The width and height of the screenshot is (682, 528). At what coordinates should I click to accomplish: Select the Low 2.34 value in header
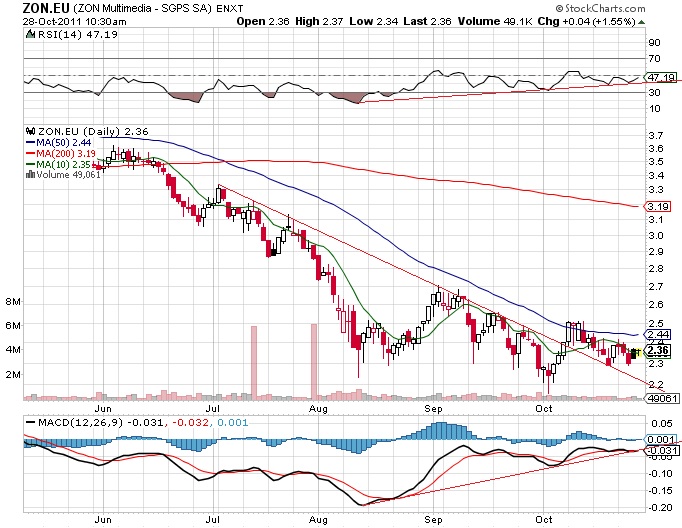373,21
